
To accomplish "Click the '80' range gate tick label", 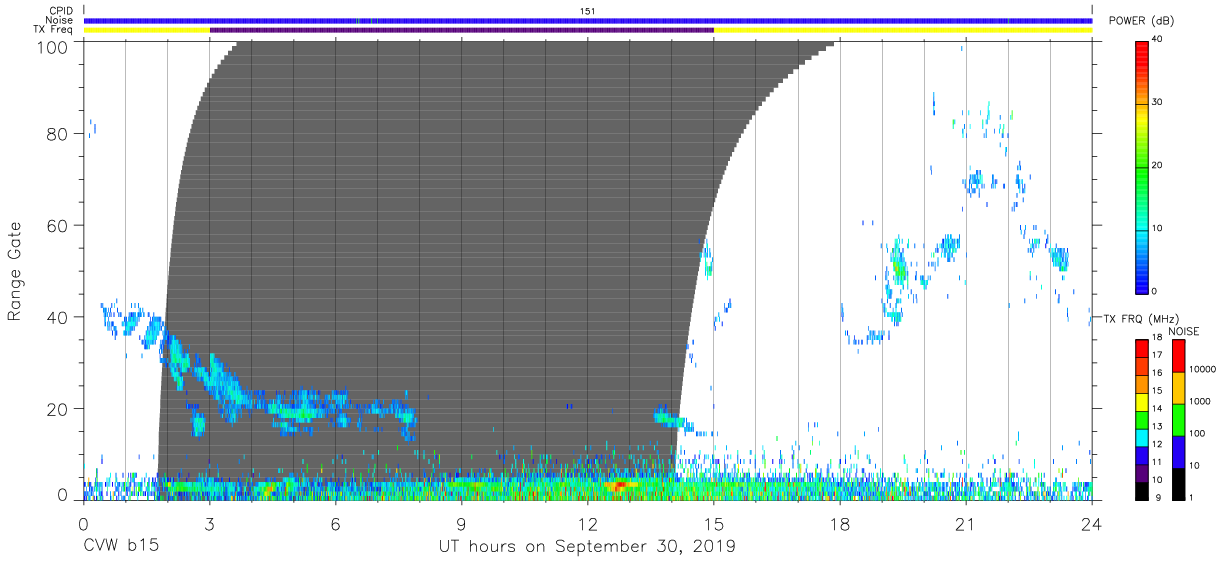I will 58,134.
